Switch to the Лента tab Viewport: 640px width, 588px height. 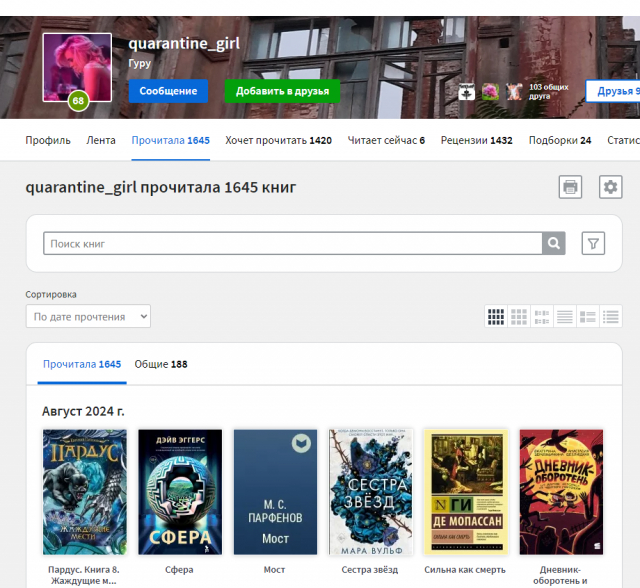[101, 140]
